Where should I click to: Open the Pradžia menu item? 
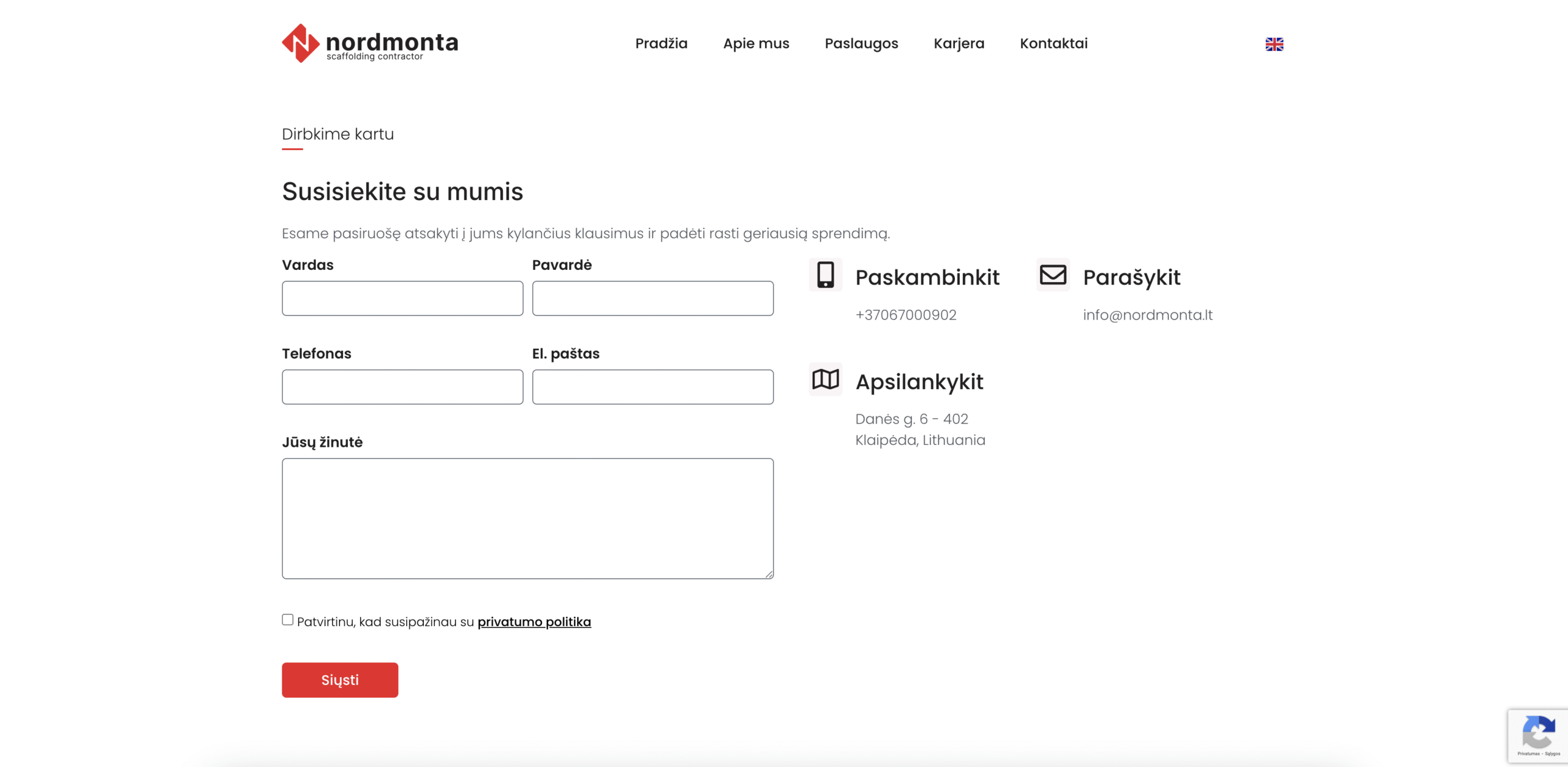[661, 43]
